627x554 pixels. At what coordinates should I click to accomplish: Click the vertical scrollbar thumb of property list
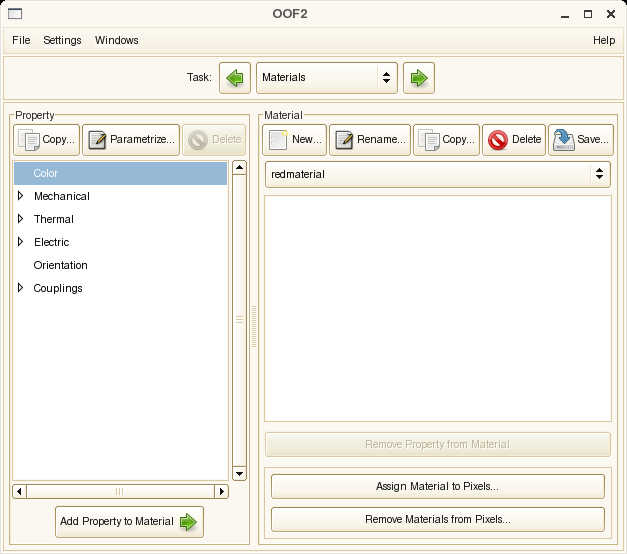tap(239, 320)
